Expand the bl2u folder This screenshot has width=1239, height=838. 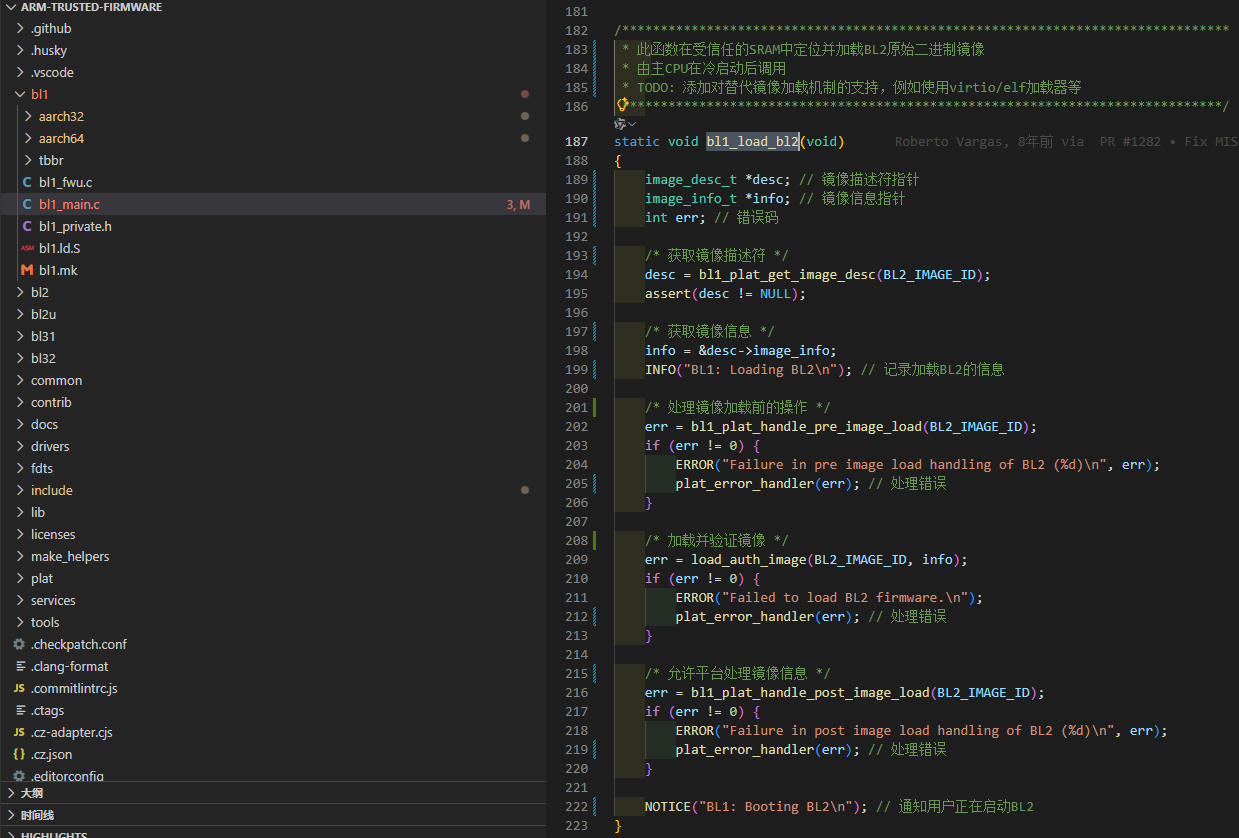(x=21, y=314)
